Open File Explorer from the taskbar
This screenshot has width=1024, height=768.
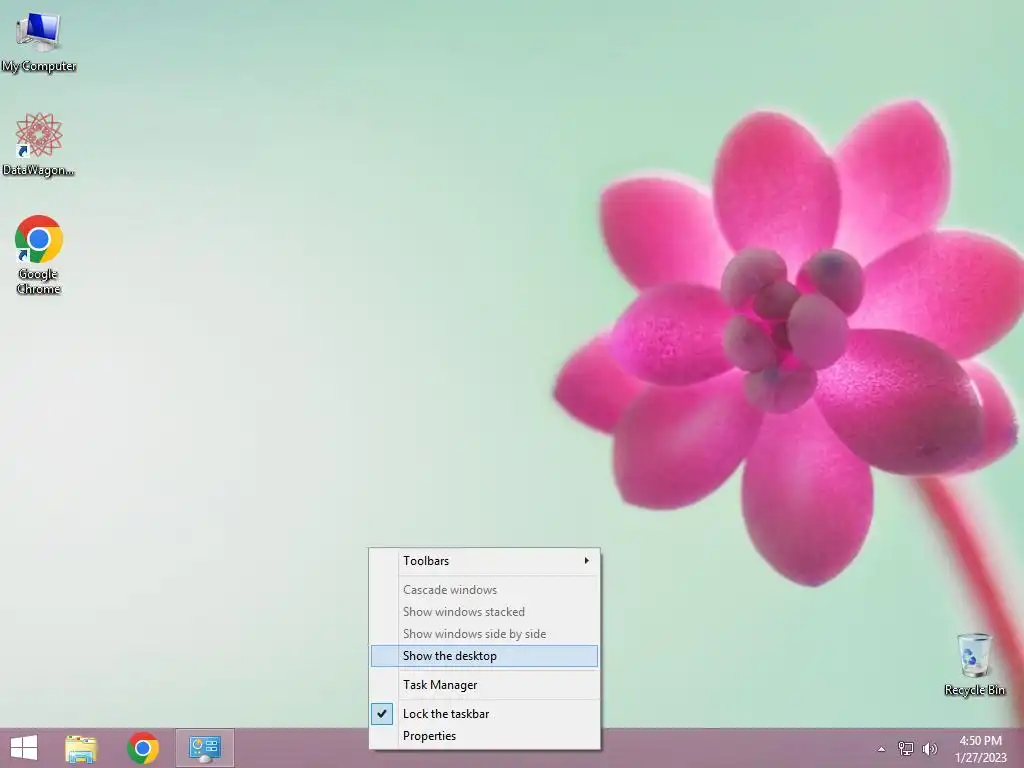point(81,748)
